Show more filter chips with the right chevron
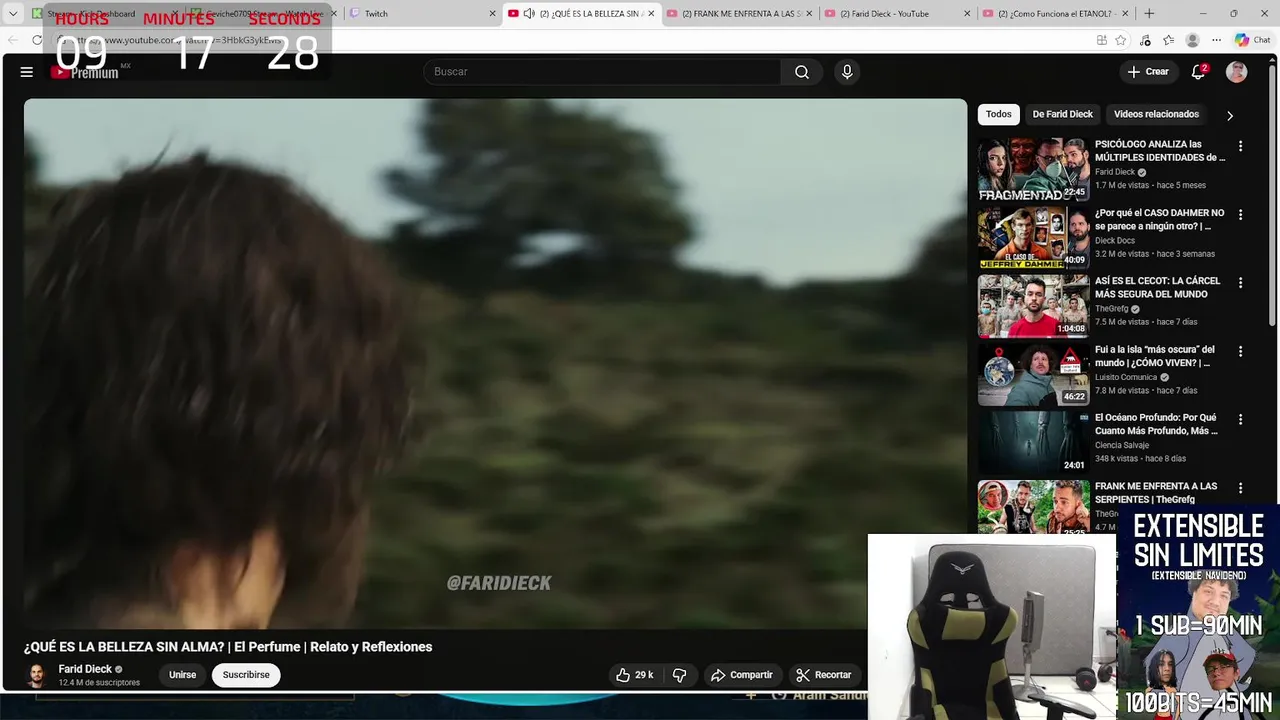This screenshot has height=720, width=1280. coord(1230,115)
